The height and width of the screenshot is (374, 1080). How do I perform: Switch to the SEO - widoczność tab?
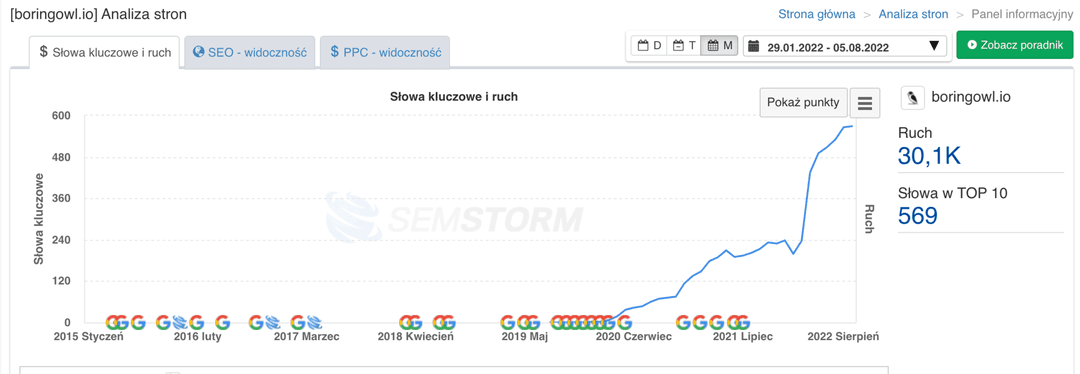pos(249,52)
